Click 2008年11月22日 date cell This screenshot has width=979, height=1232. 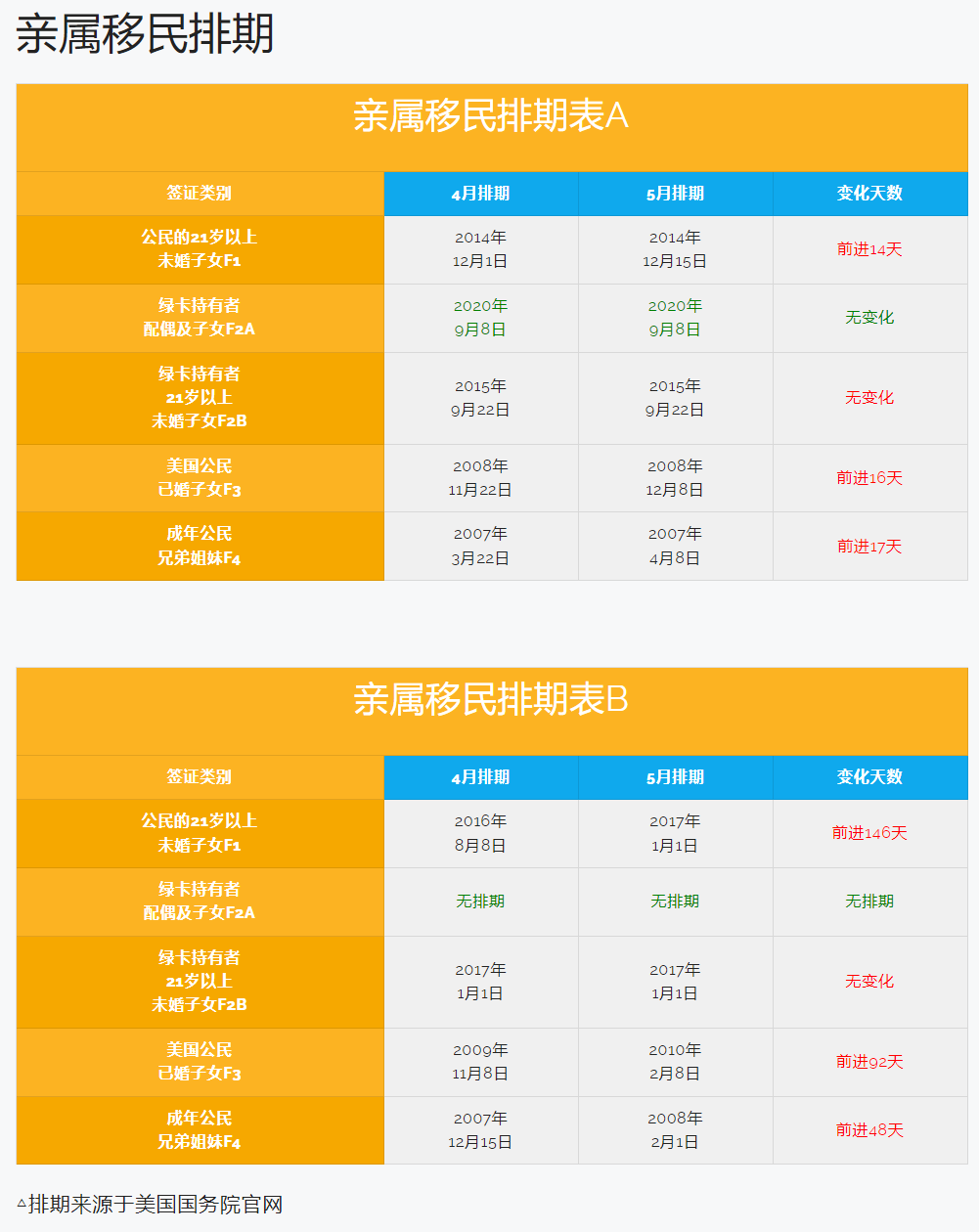click(480, 478)
